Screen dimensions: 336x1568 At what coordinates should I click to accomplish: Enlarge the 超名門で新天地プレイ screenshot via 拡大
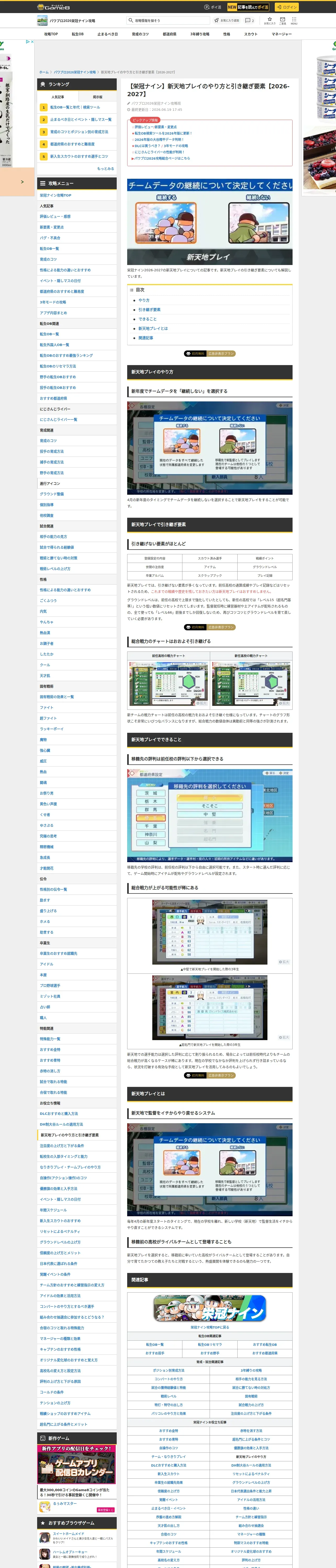click(x=284, y=1037)
